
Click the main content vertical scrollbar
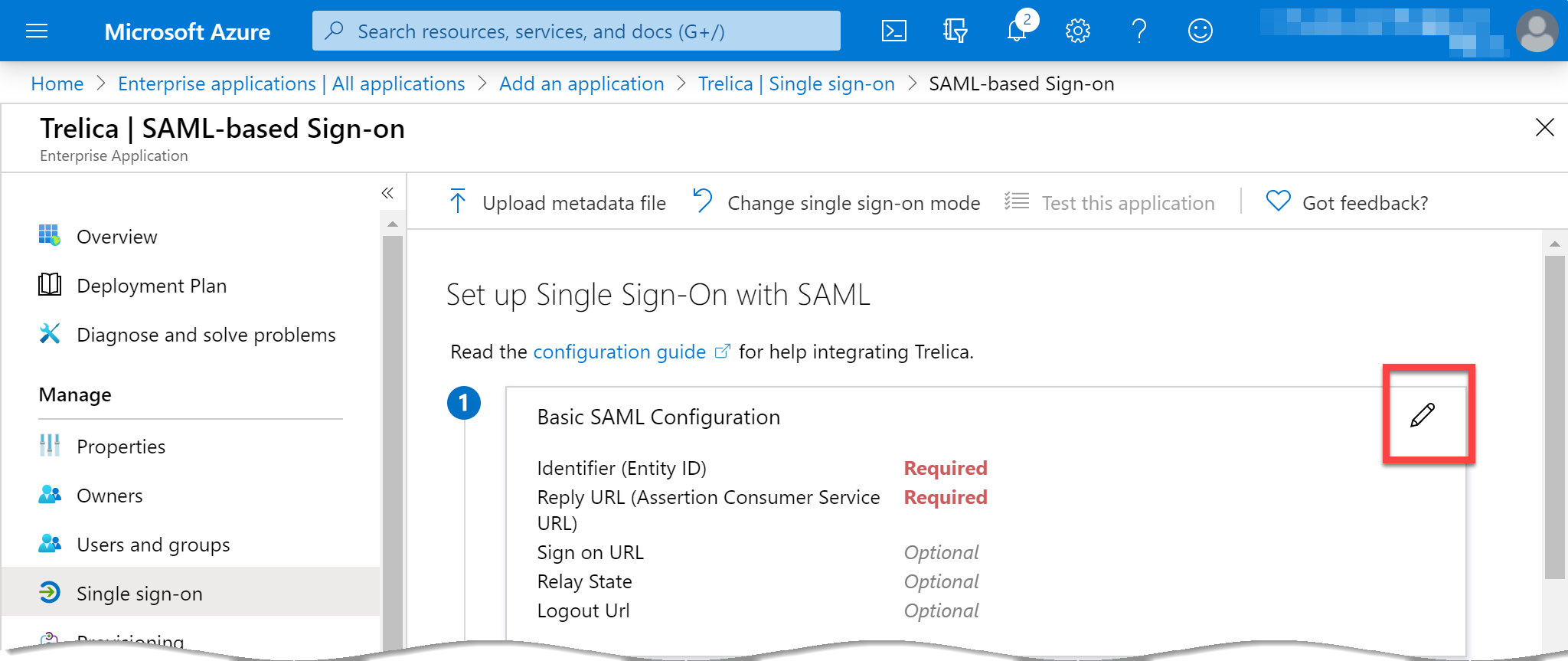pos(1554,417)
